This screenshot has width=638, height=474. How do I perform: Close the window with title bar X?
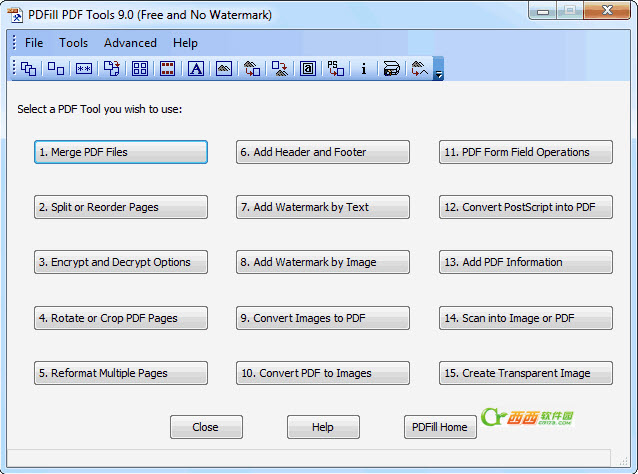607,10
